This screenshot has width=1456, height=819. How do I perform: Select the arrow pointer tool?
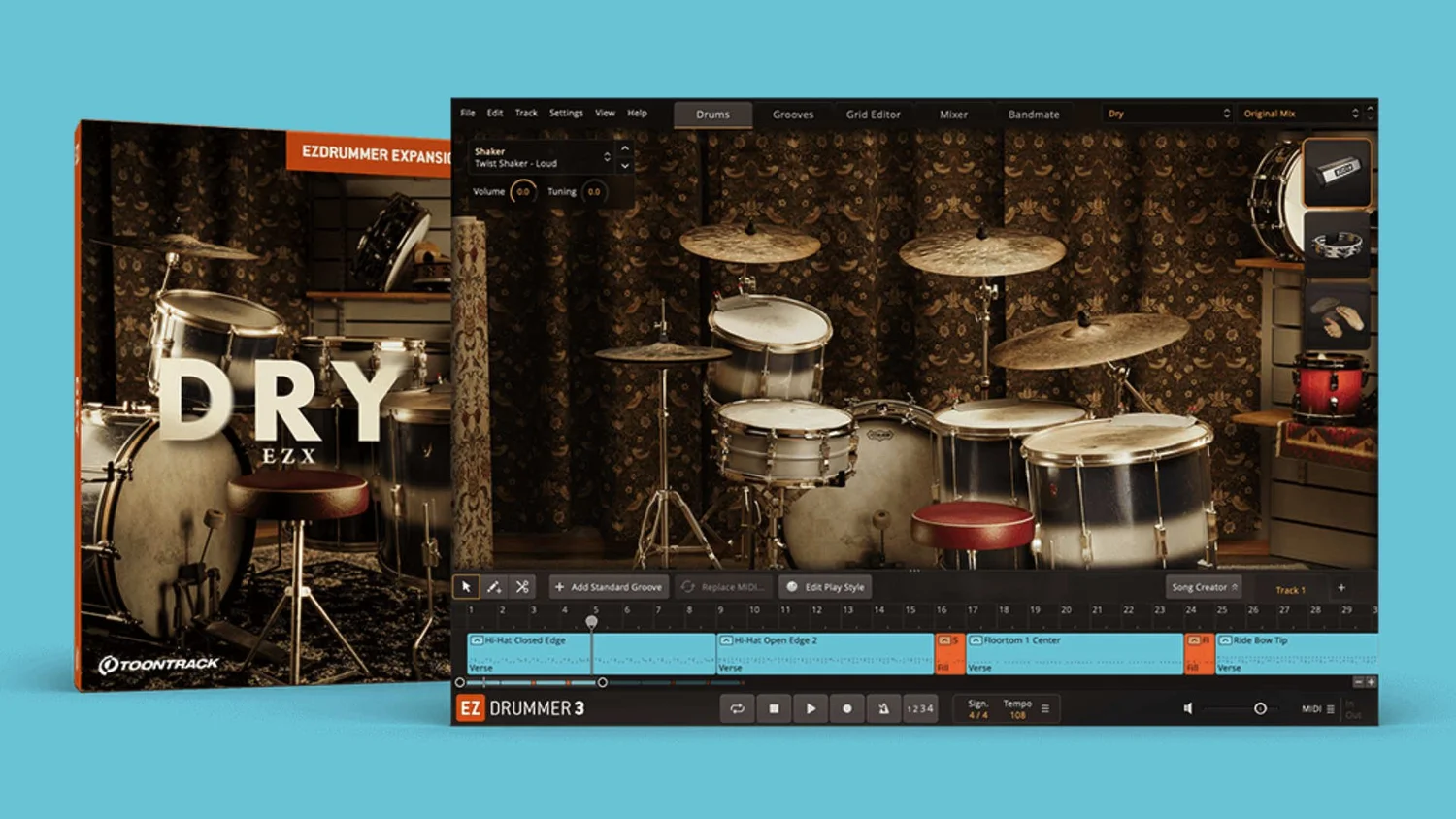tap(466, 587)
